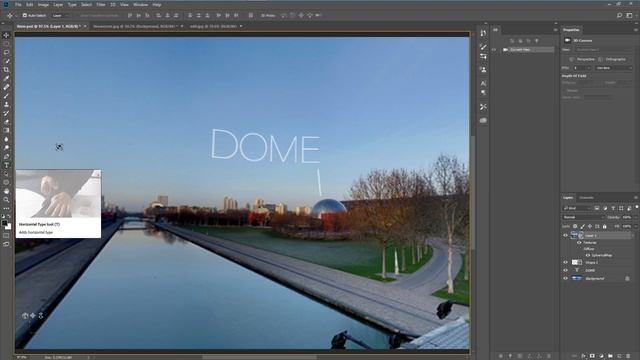Screen dimensions: 640x360
Task: Select the Perspective camera option
Action: [583, 59]
